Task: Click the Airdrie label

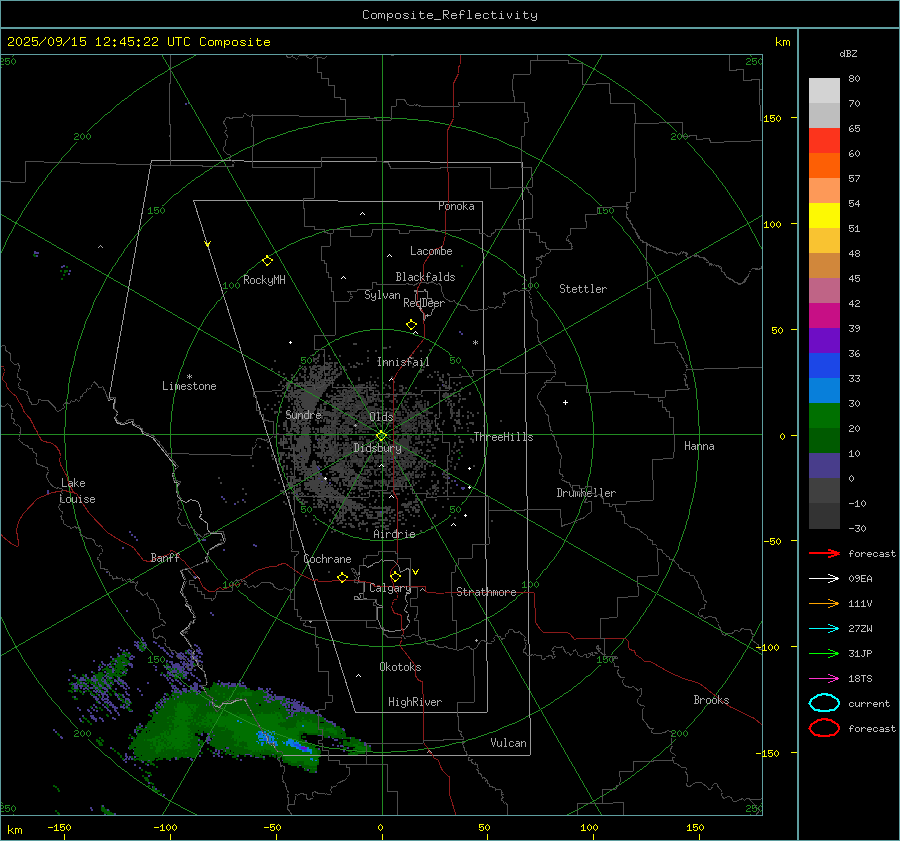Action: pos(394,534)
